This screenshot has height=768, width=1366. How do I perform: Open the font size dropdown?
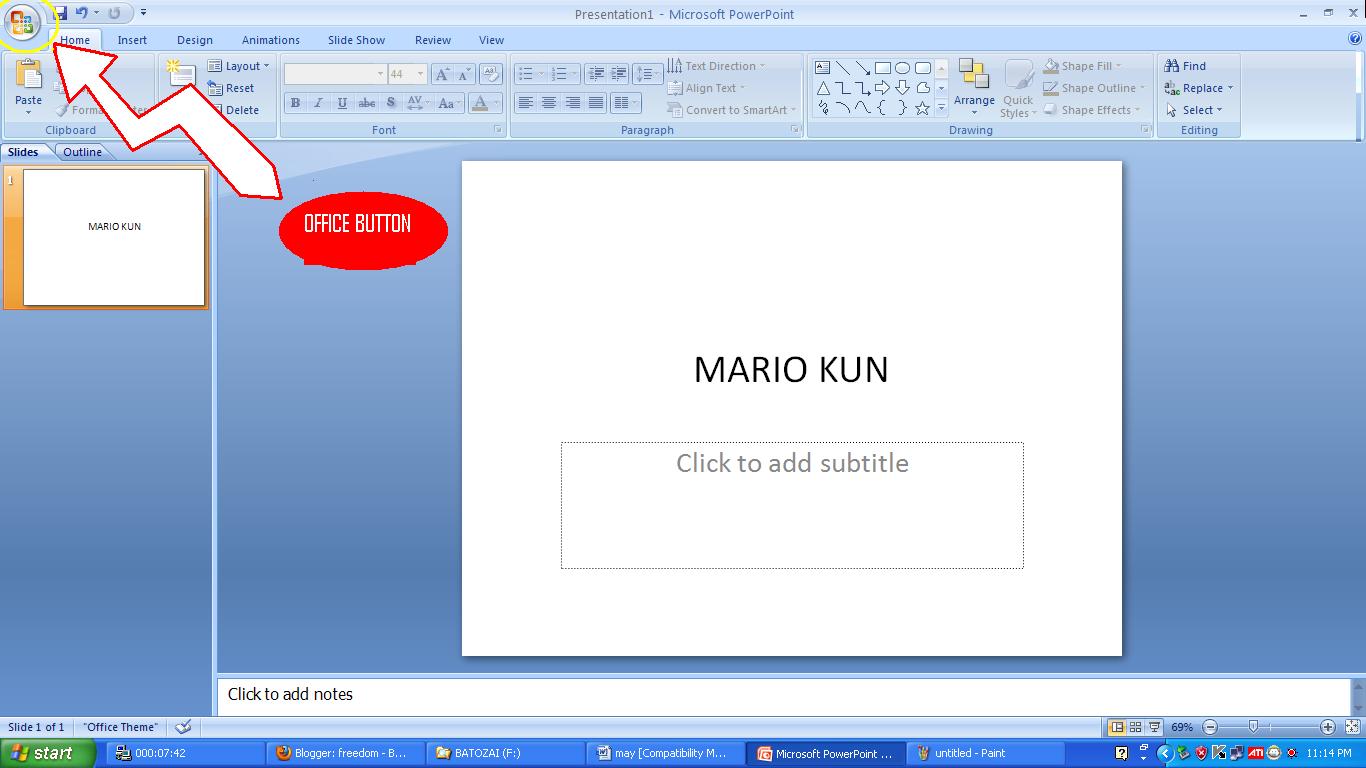pos(419,73)
